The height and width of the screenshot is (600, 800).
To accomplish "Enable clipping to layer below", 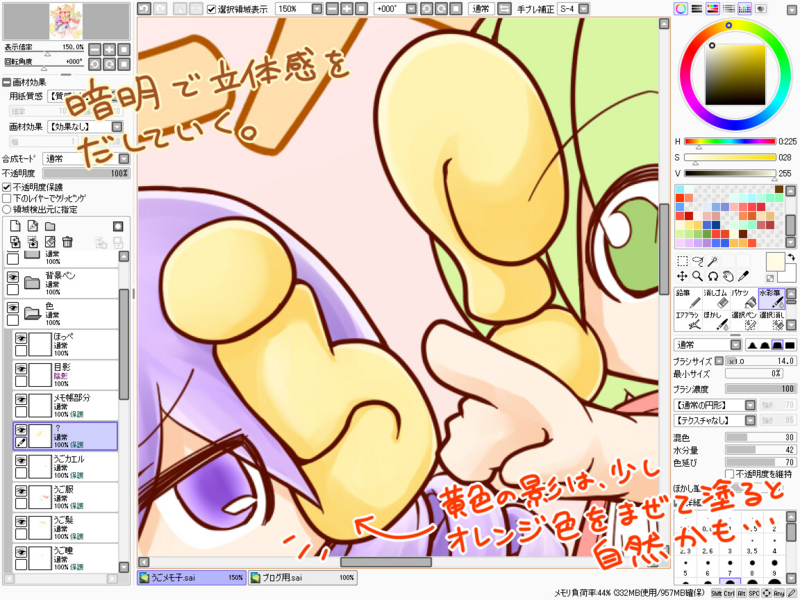I will (6, 198).
